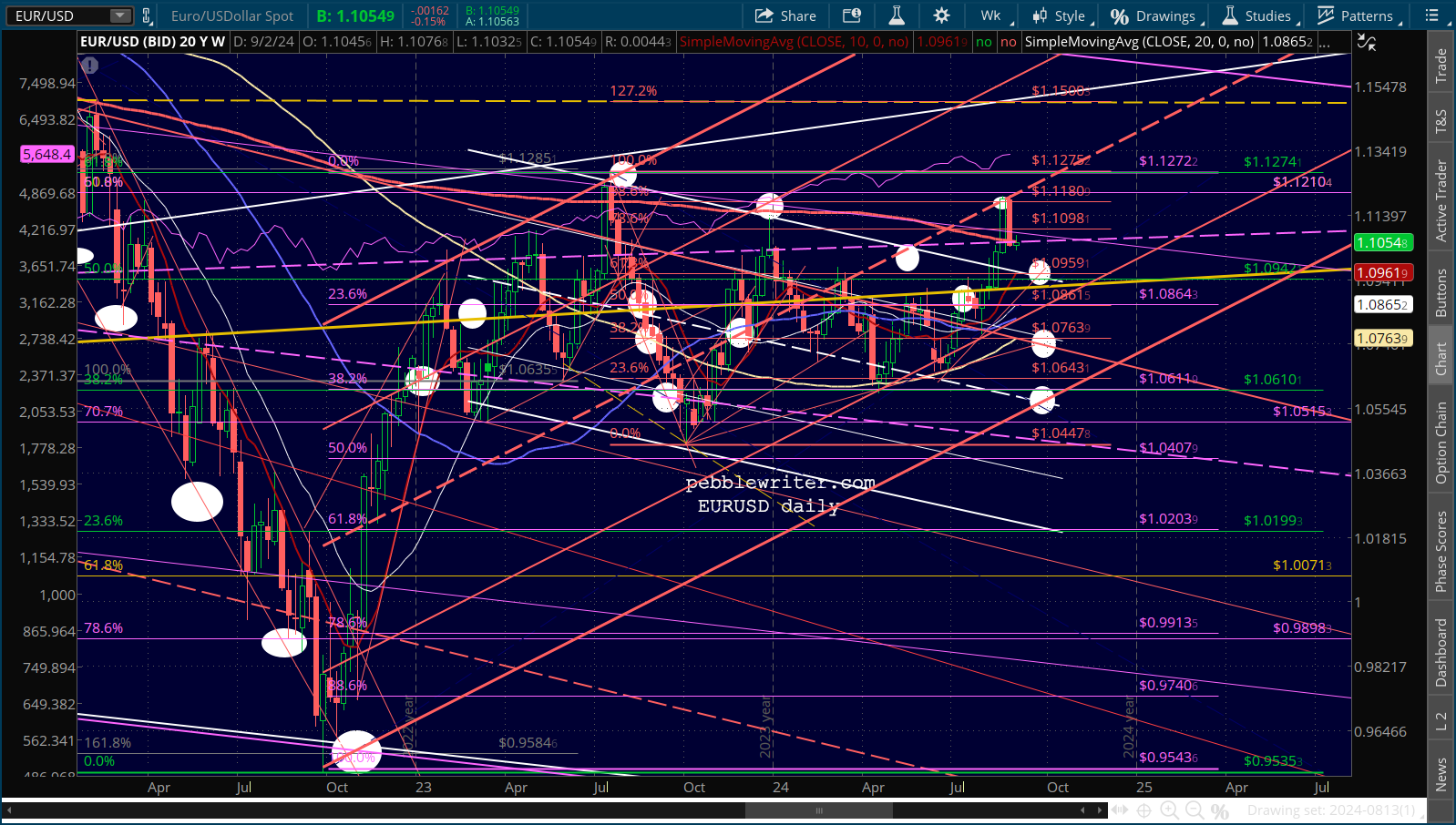Open the News sidebar tab
The width and height of the screenshot is (1456, 825).
[1441, 774]
